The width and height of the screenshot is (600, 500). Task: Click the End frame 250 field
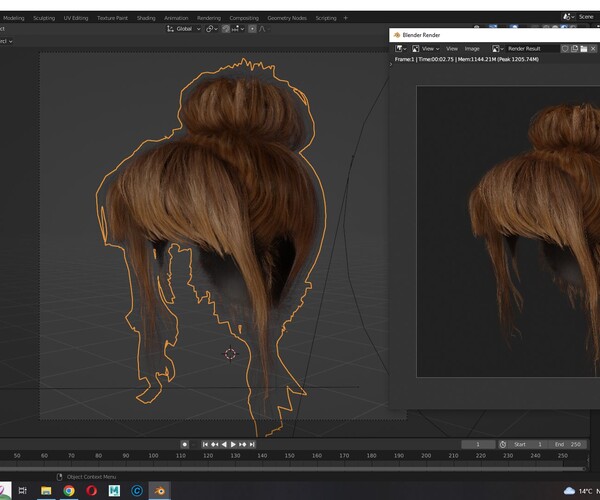tap(567, 444)
